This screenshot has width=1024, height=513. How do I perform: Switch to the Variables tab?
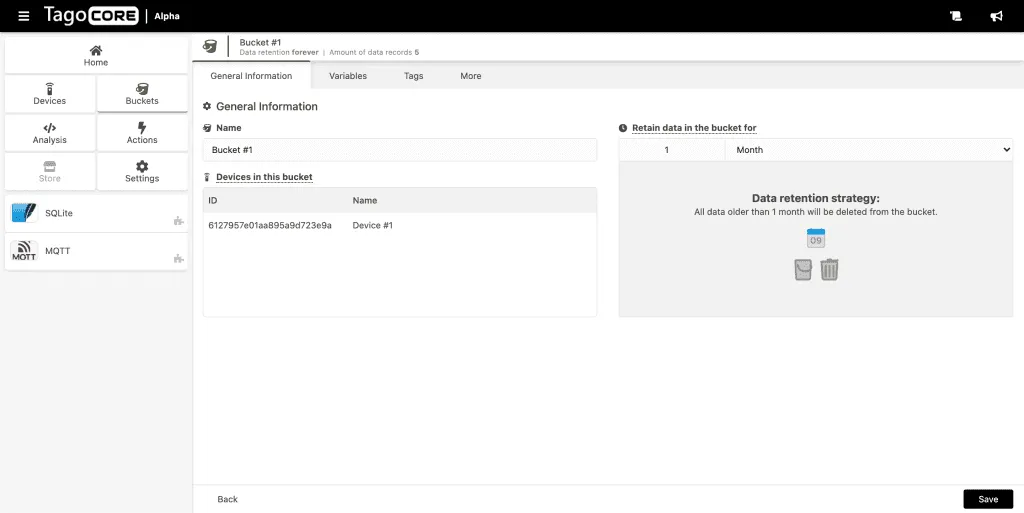click(x=348, y=76)
